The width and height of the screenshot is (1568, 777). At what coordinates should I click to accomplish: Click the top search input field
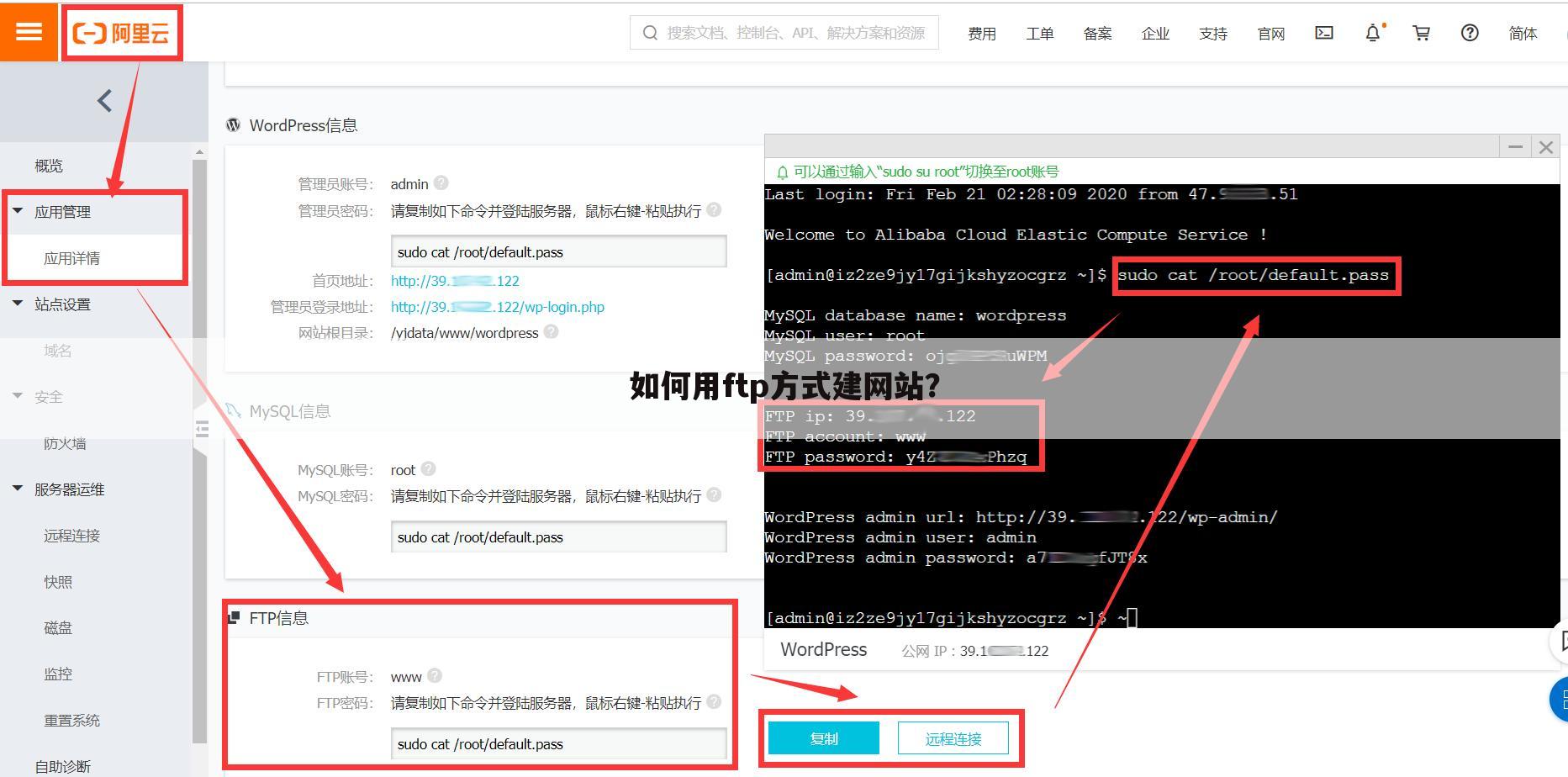point(784,33)
